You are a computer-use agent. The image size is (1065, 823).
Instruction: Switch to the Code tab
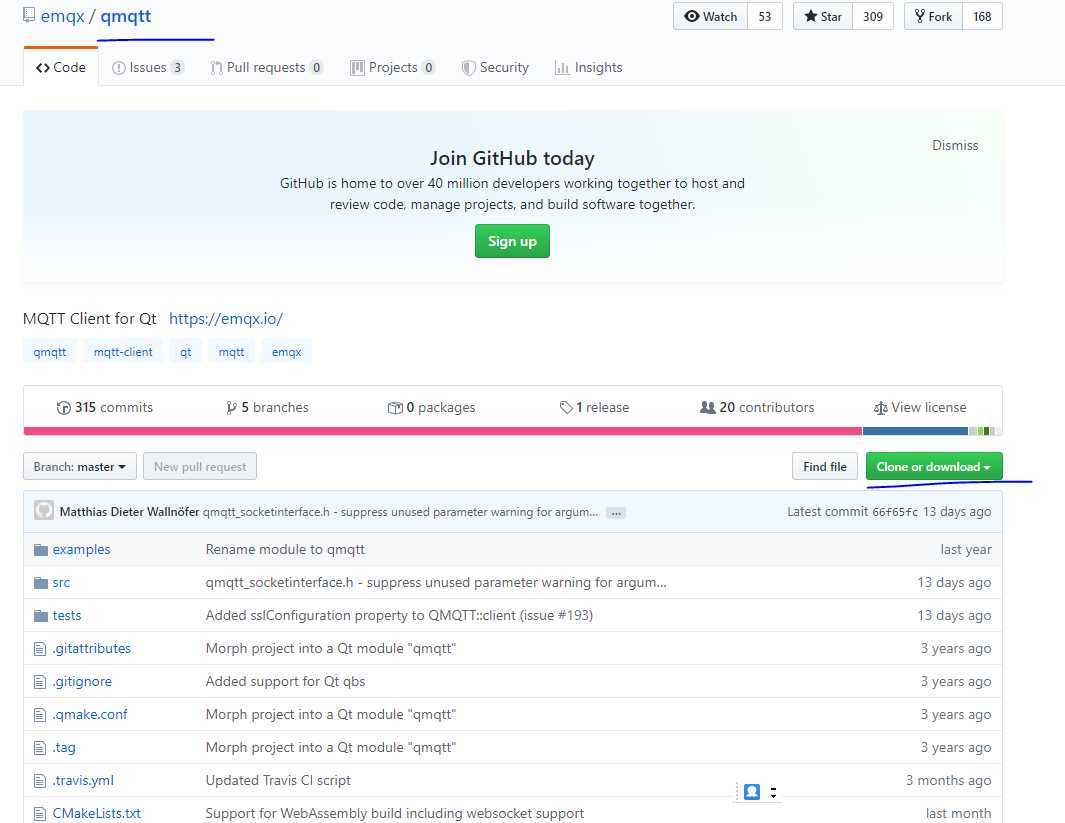coord(60,67)
